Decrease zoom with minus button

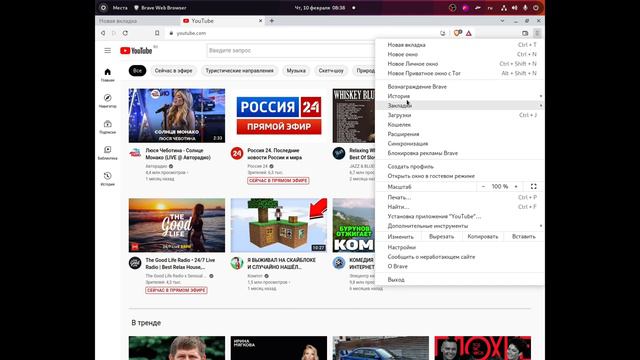(x=483, y=187)
